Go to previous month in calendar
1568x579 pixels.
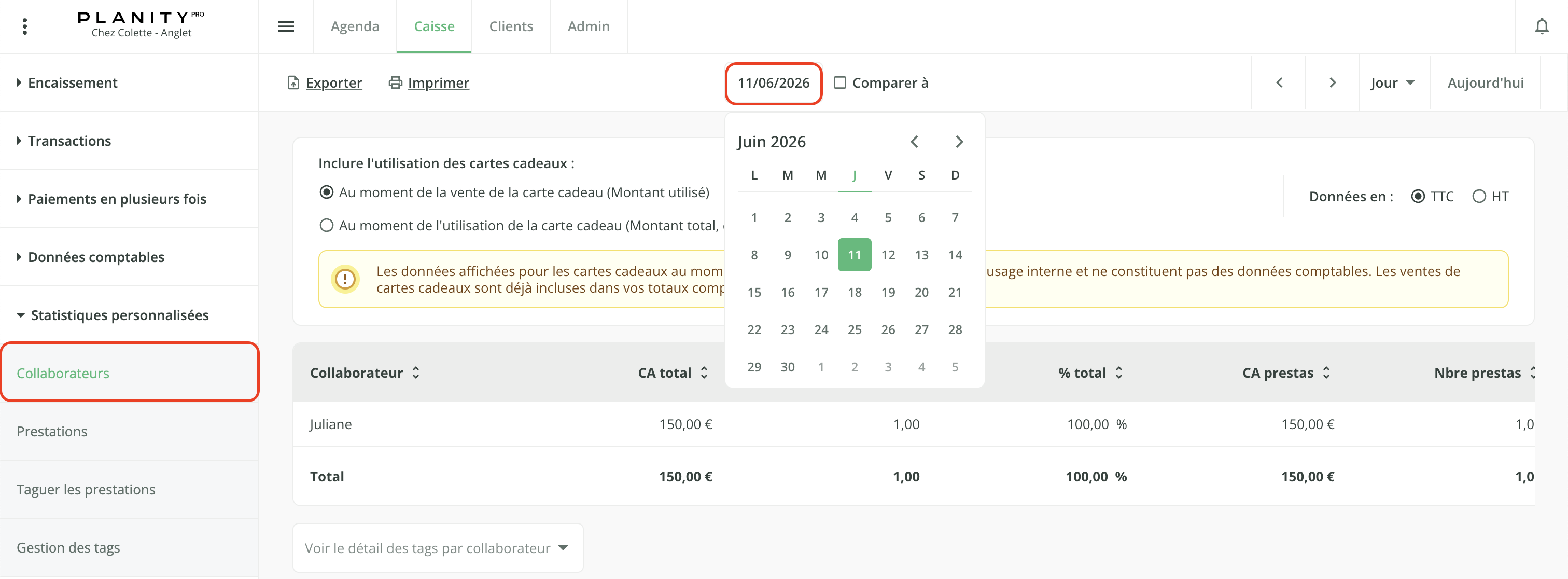[x=914, y=142]
